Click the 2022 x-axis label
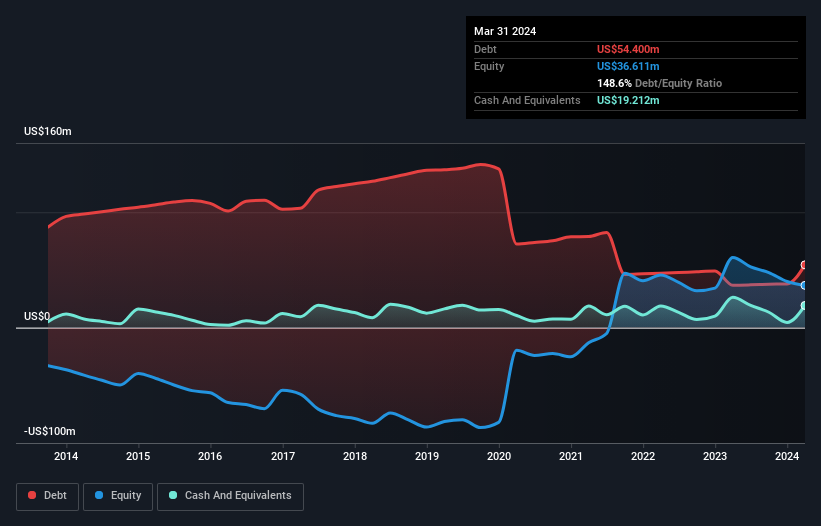Viewport: 821px width, 526px height. click(643, 456)
